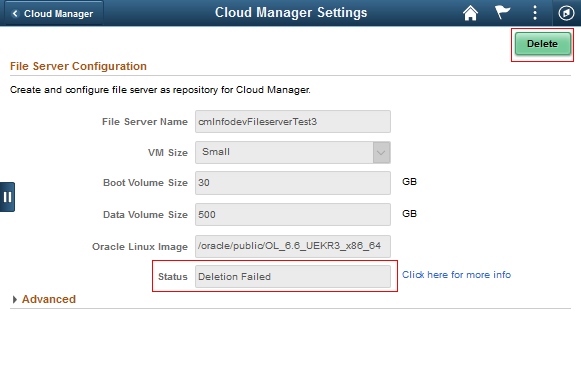
Task: Click the 'Create and configure file server' description
Action: pyautogui.click(x=160, y=90)
